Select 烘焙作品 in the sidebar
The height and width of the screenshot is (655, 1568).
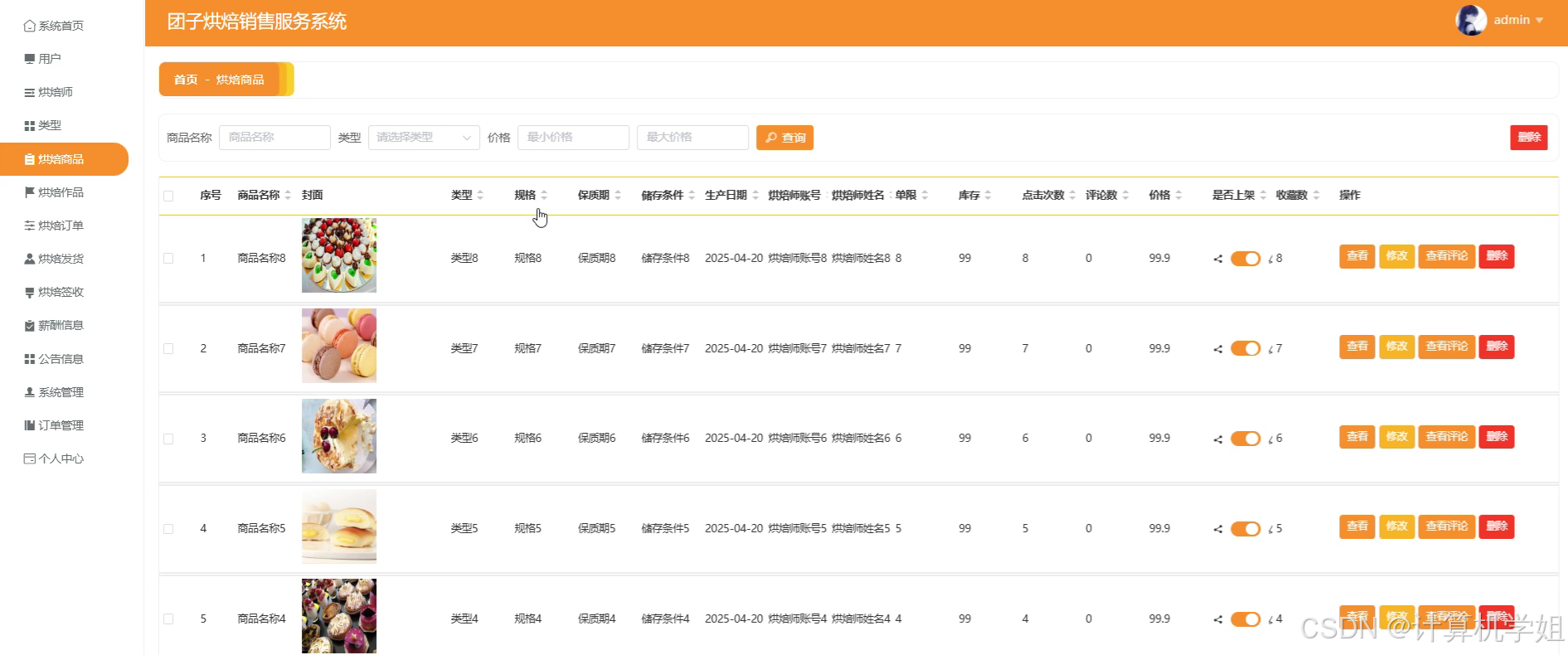tap(54, 192)
